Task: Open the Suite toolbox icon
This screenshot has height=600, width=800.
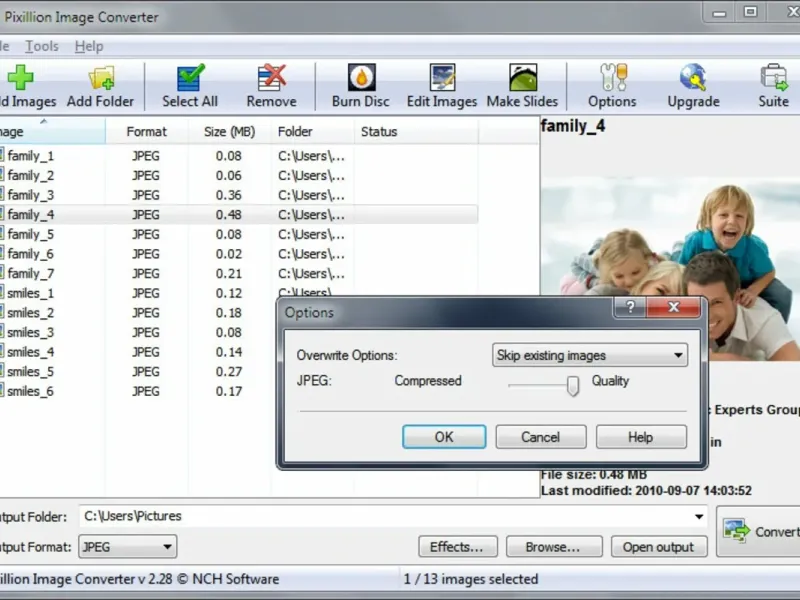Action: (x=773, y=78)
